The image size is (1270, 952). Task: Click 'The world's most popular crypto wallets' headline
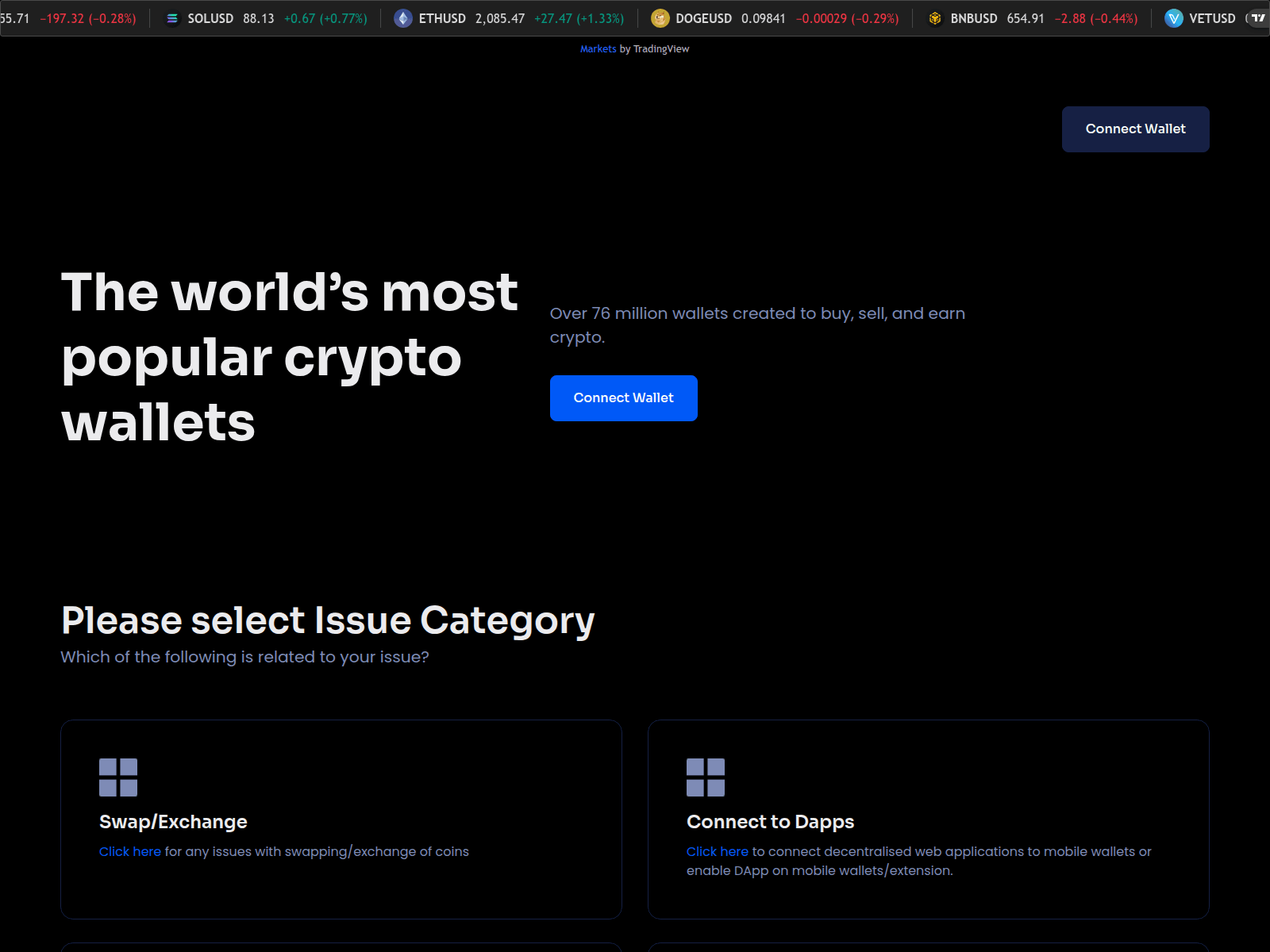tap(290, 357)
